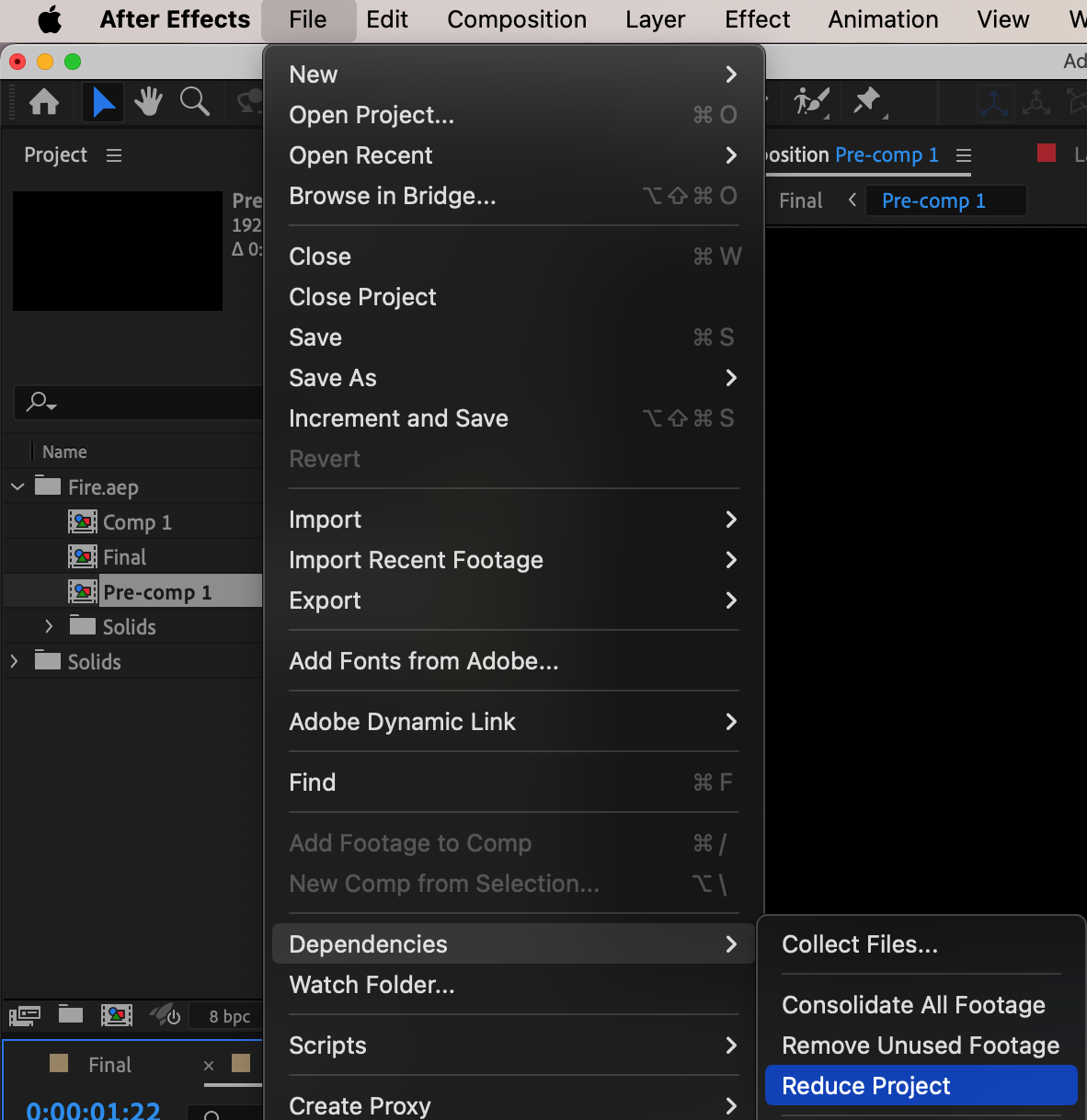Close the Final timeline tab
Image resolution: width=1087 pixels, height=1120 pixels.
(209, 1065)
